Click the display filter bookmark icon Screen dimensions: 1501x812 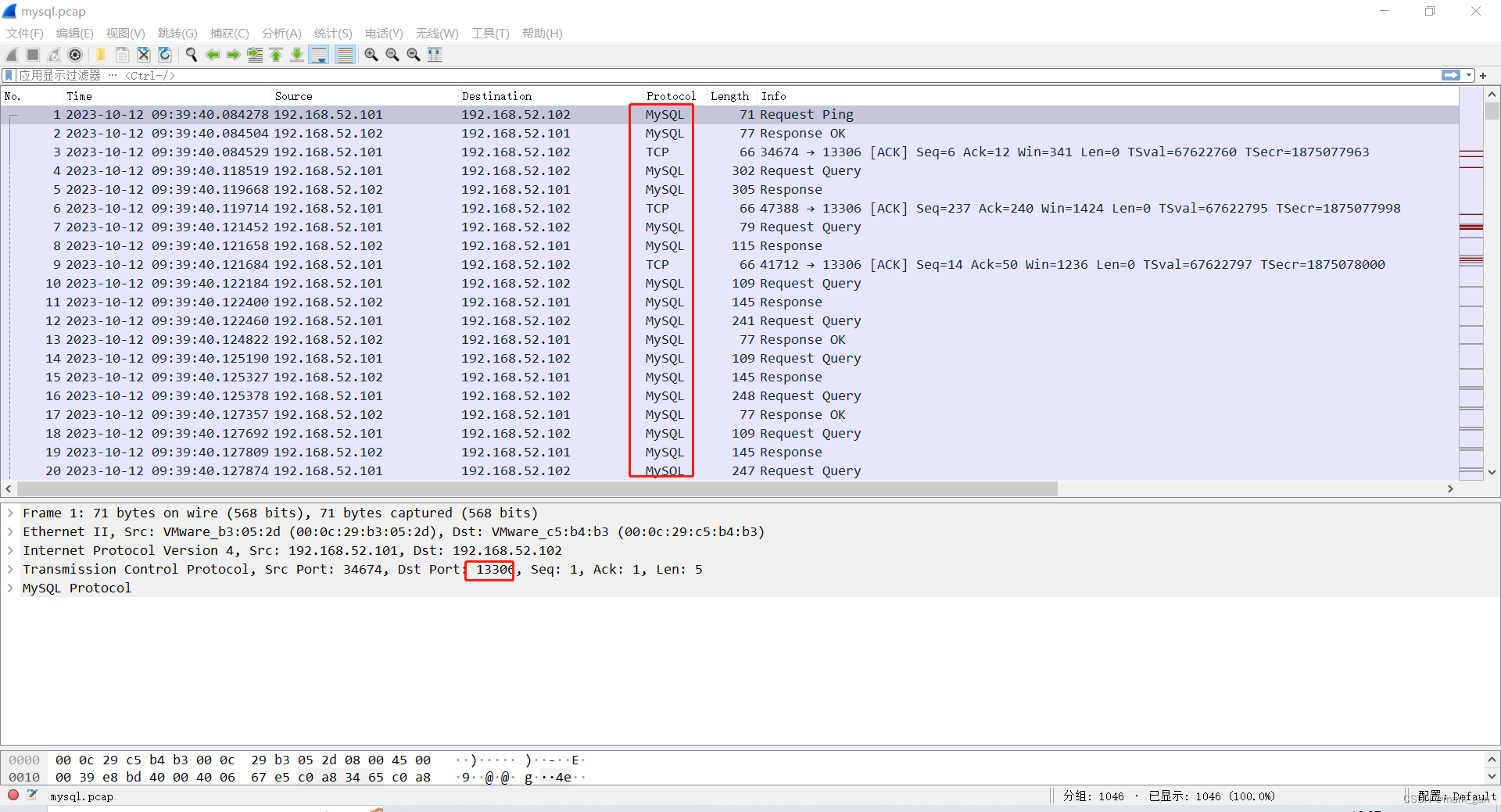[9, 75]
